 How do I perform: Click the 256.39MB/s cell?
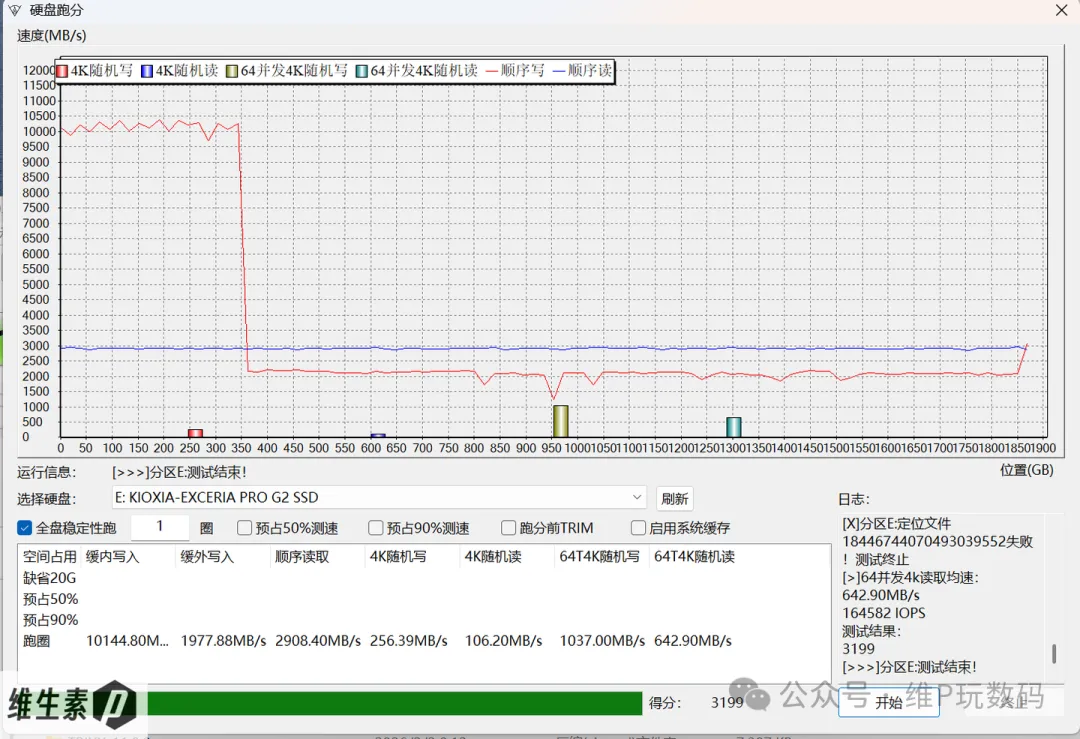coord(408,641)
